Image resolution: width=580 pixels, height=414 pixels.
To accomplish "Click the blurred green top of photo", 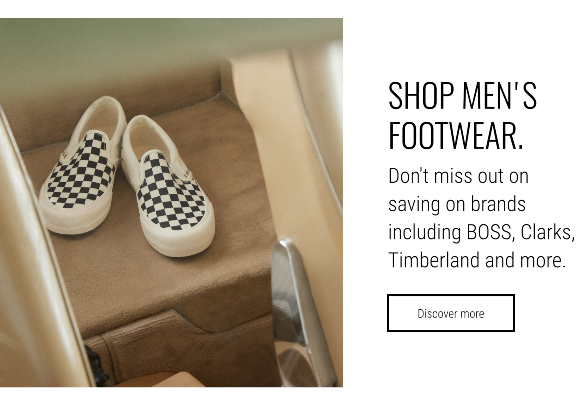I will 148,41.
